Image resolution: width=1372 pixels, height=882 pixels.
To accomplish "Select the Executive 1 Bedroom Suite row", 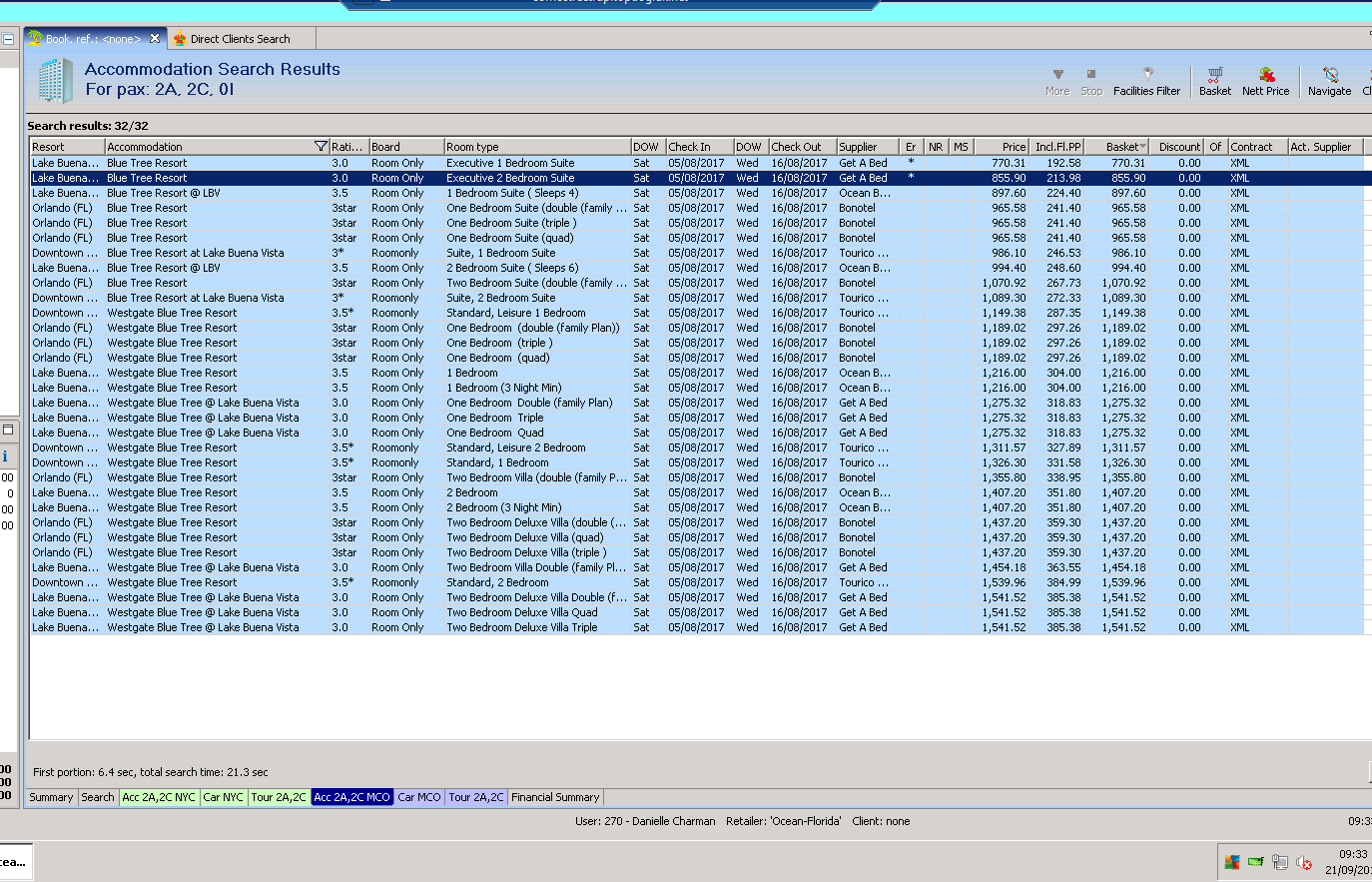I will [x=696, y=163].
